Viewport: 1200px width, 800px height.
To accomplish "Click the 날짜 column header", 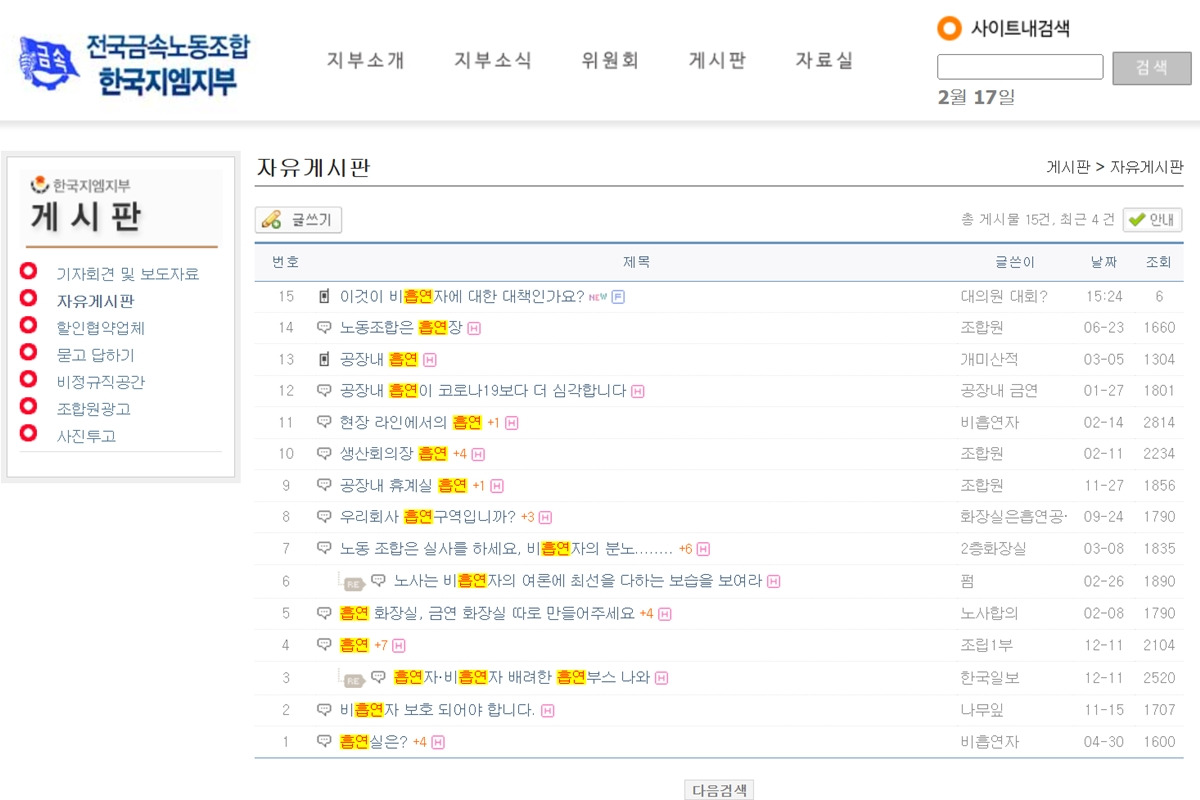I will click(x=1104, y=262).
